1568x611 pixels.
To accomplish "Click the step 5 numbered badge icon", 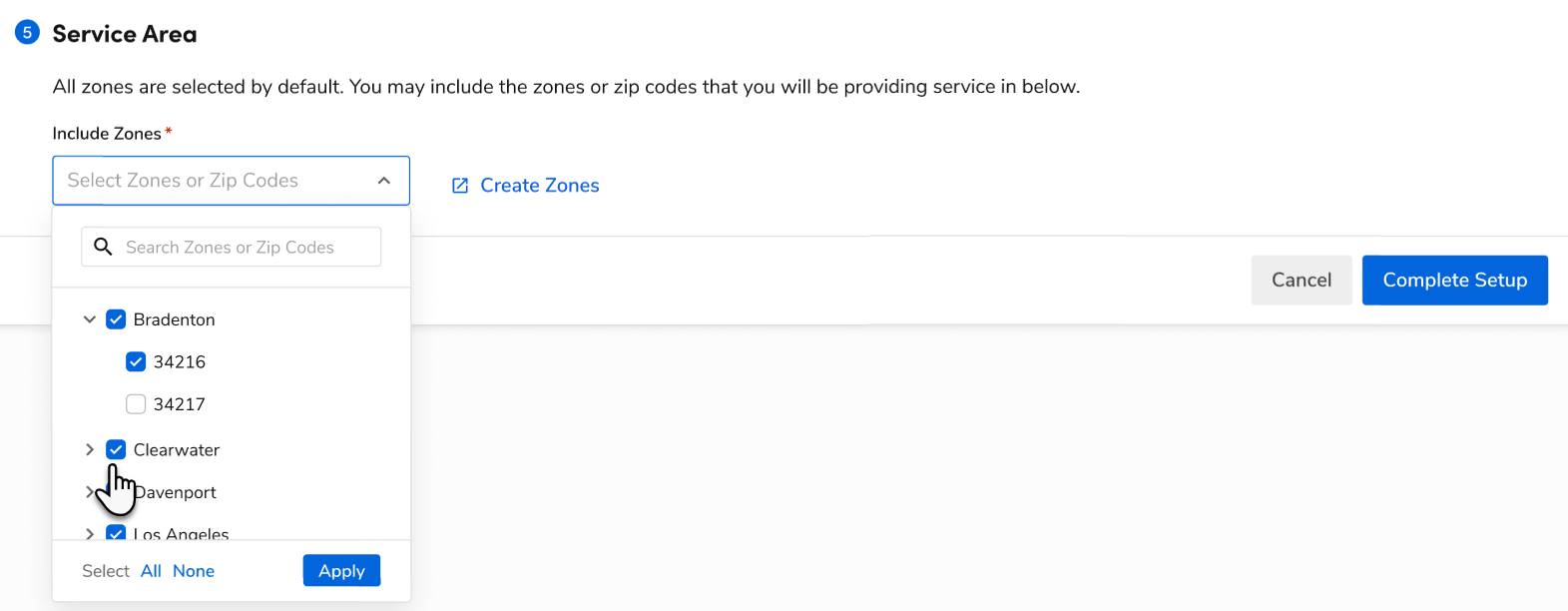I will (26, 32).
